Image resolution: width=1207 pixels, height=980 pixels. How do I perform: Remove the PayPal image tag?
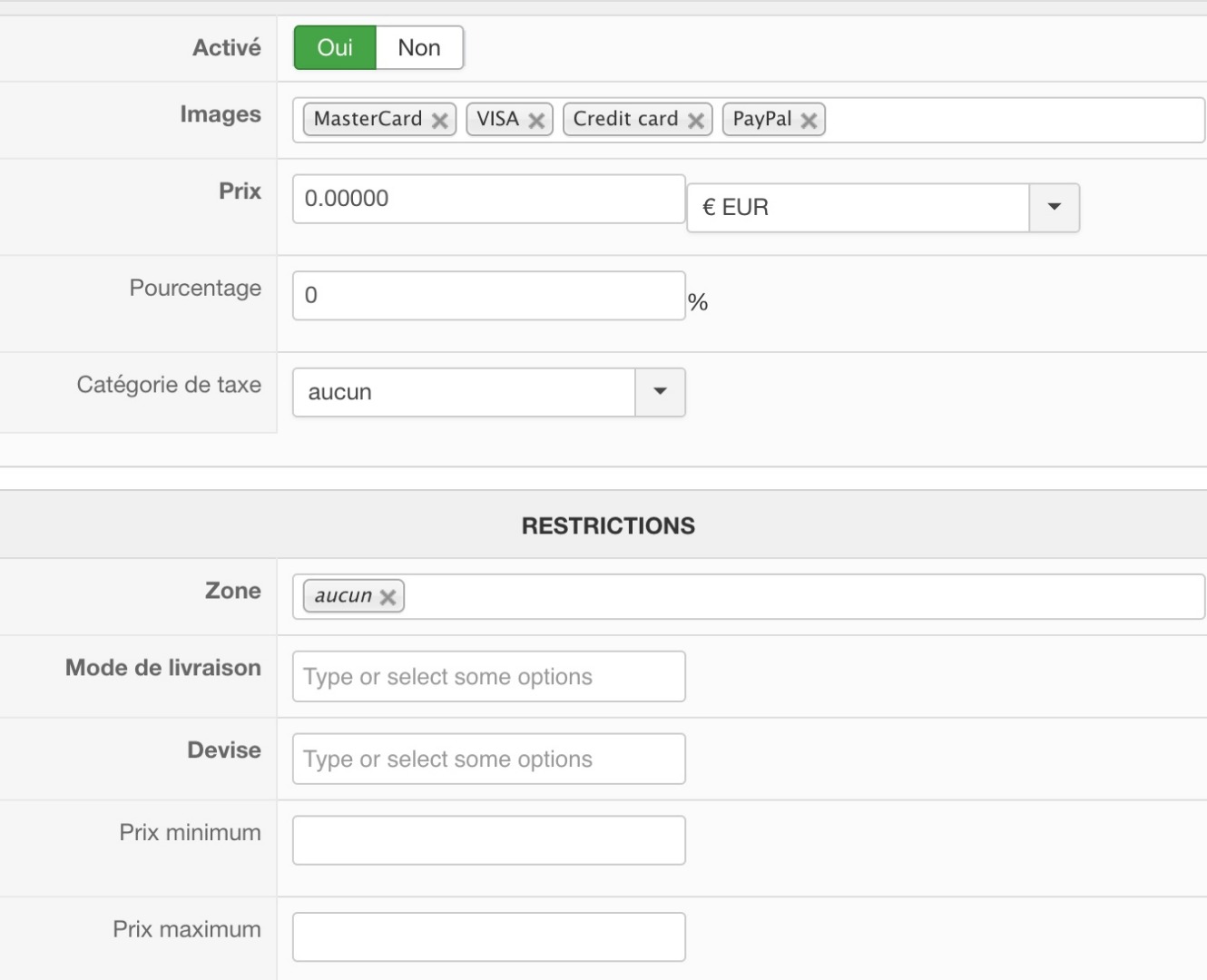click(x=809, y=121)
